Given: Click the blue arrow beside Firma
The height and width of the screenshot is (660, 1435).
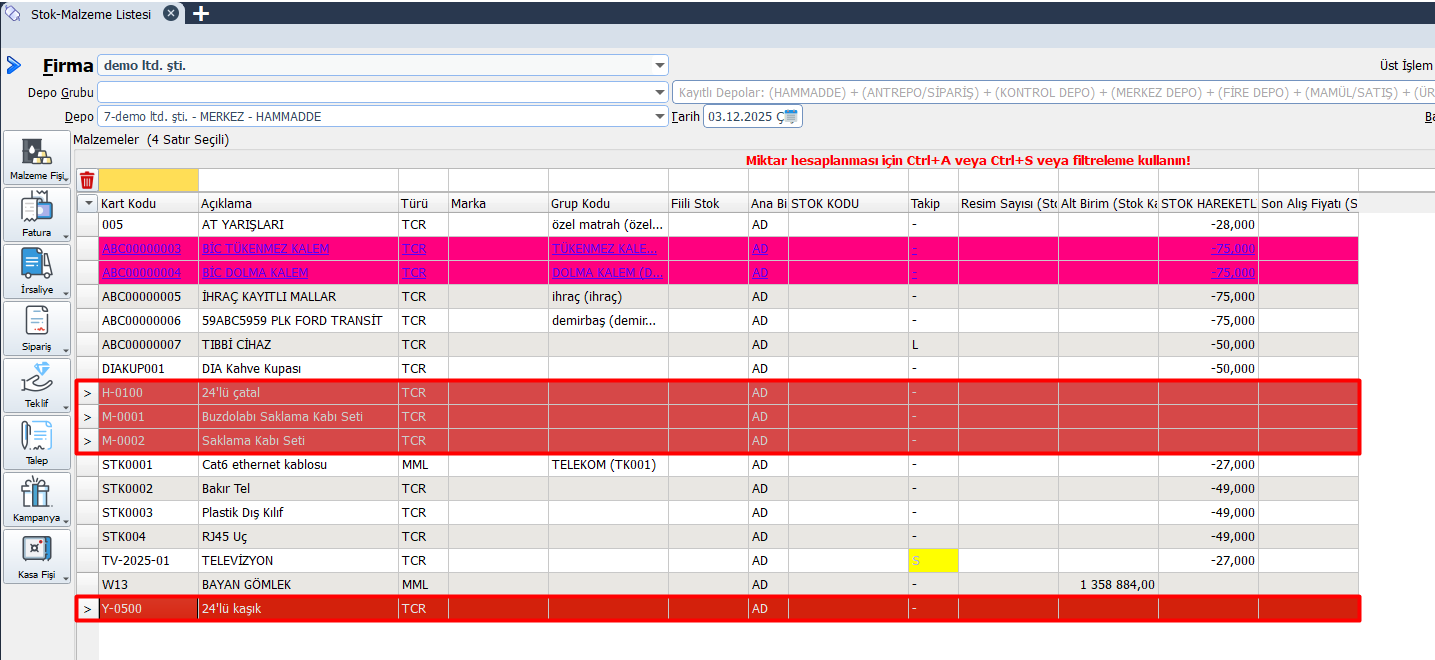Looking at the screenshot, I should (13, 65).
